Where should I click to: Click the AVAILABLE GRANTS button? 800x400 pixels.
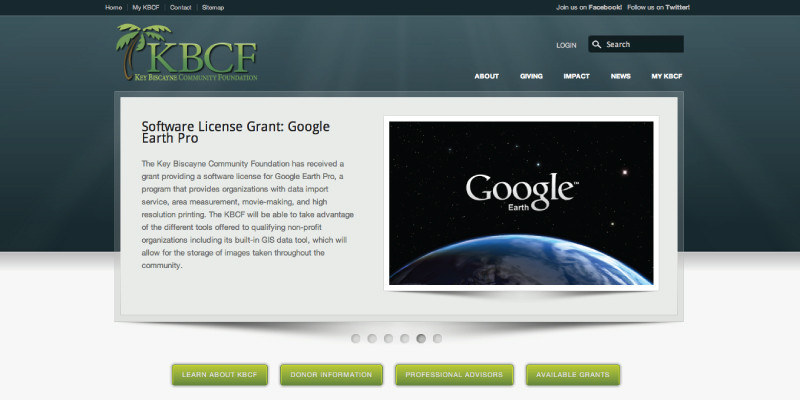click(573, 374)
